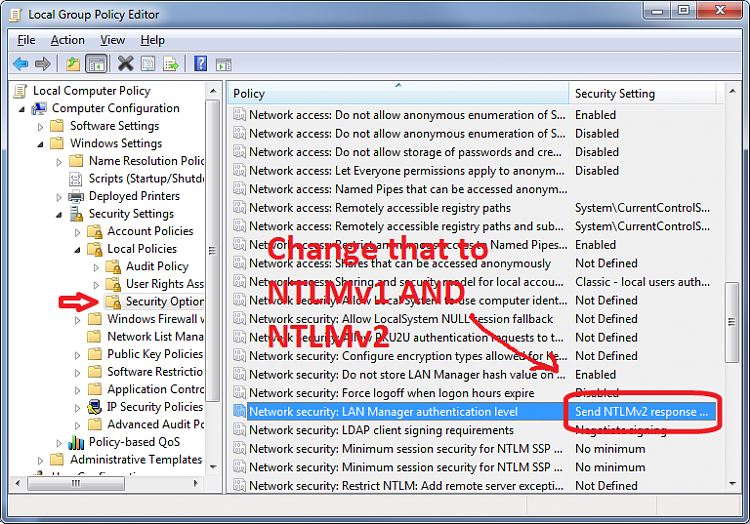Open the Properties toolbar icon
750x524 pixels.
148,63
